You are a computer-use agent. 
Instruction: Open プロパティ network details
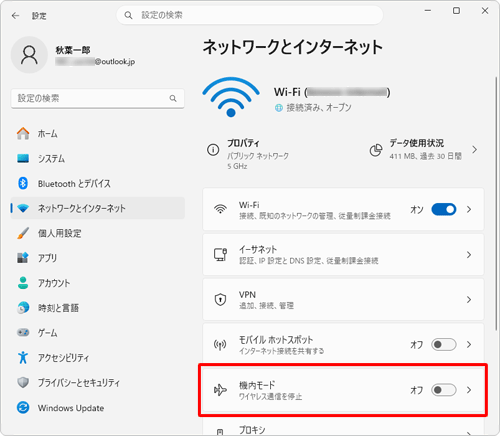coord(248,154)
